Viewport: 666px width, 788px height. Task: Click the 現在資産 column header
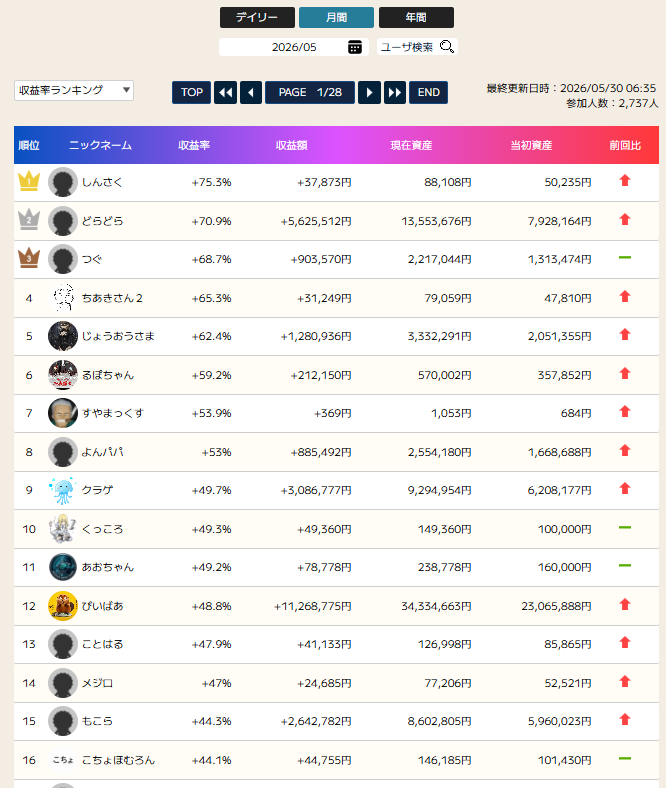point(411,145)
